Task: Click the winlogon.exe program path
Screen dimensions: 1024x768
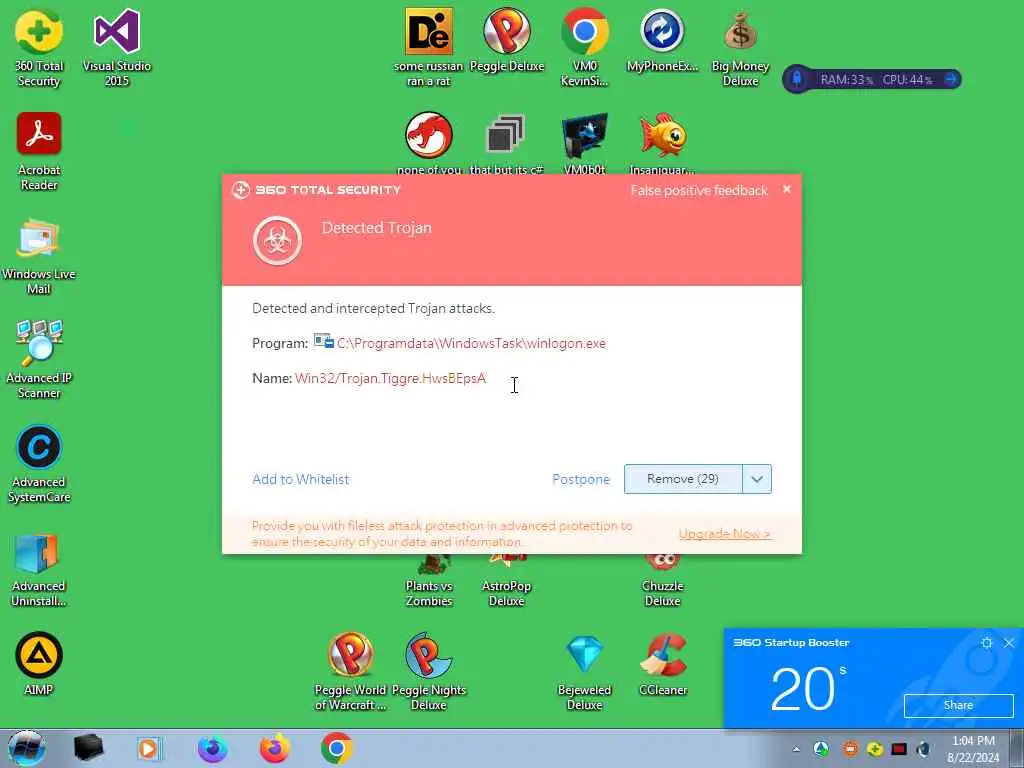Action: click(472, 343)
